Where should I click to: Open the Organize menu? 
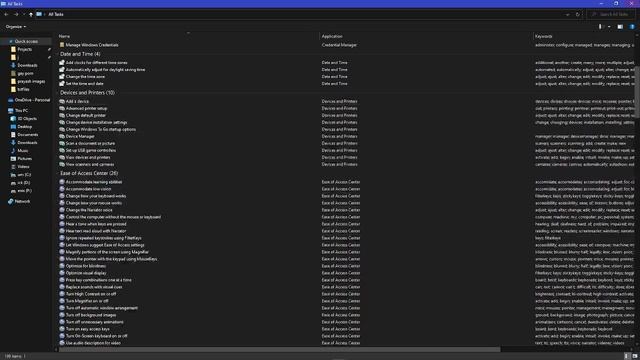pyautogui.click(x=16, y=27)
